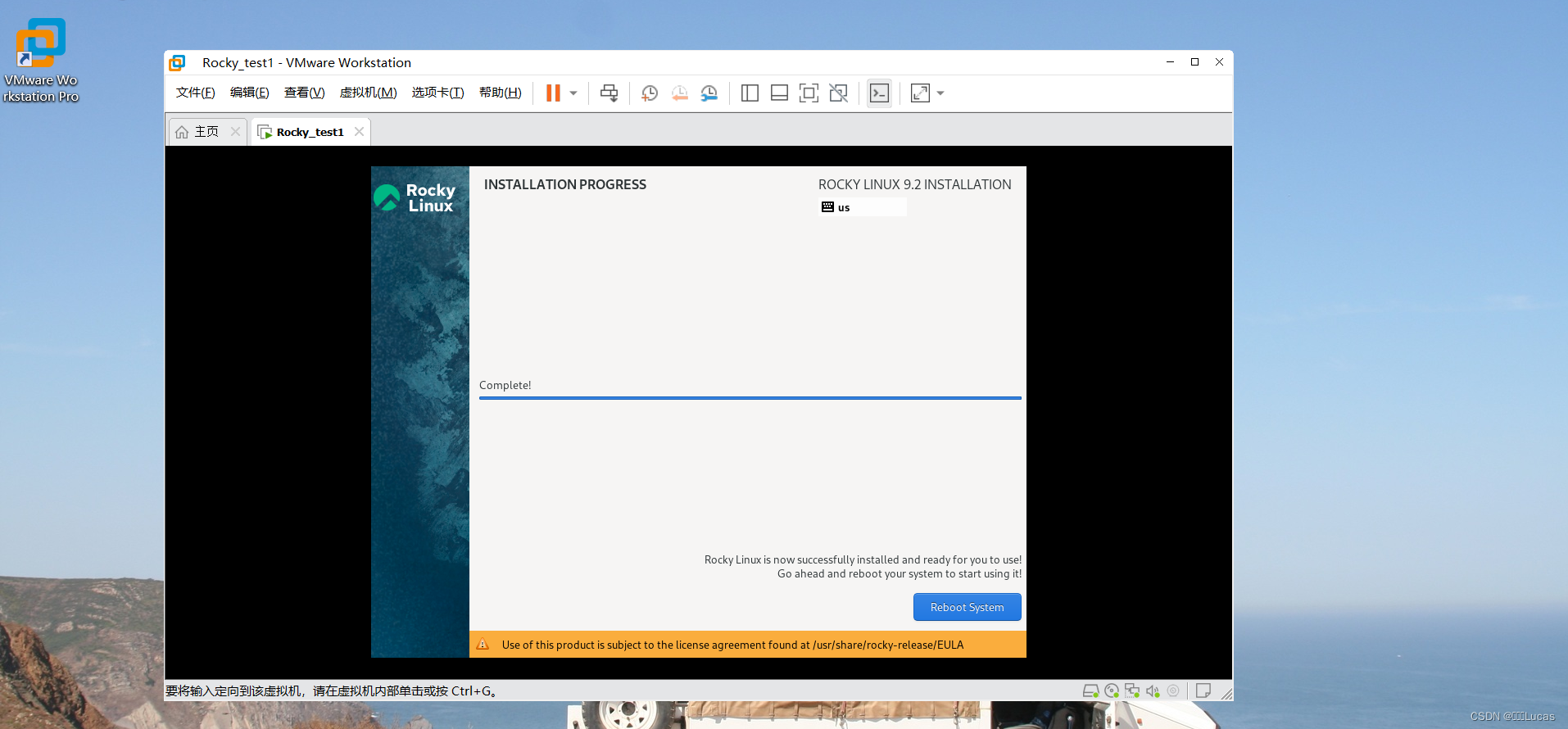Click the installation progress bar
Viewport: 1568px width, 729px height.
(750, 398)
